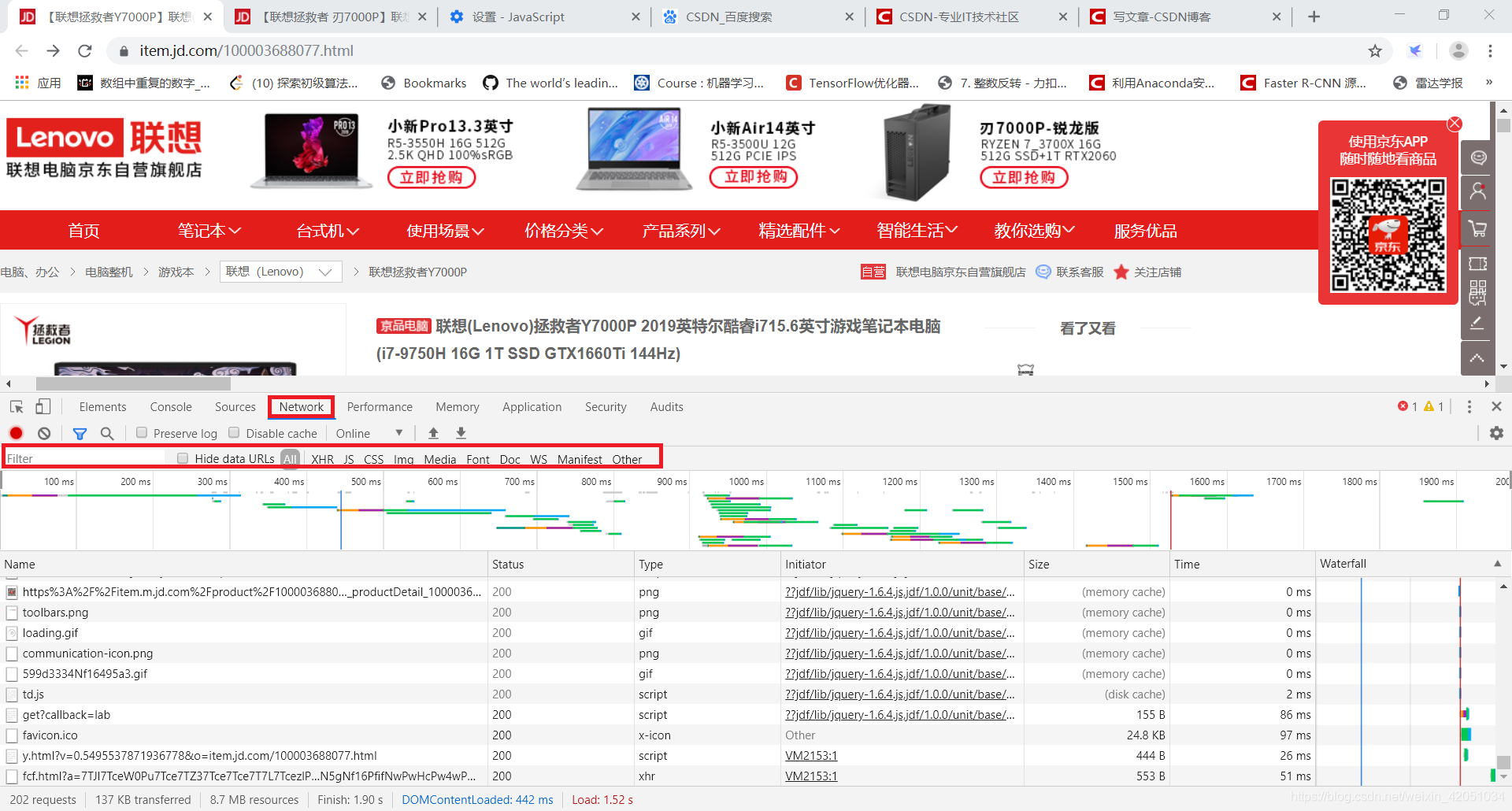Stop recording the network log
Viewport: 1512px width, 811px height.
pos(16,433)
